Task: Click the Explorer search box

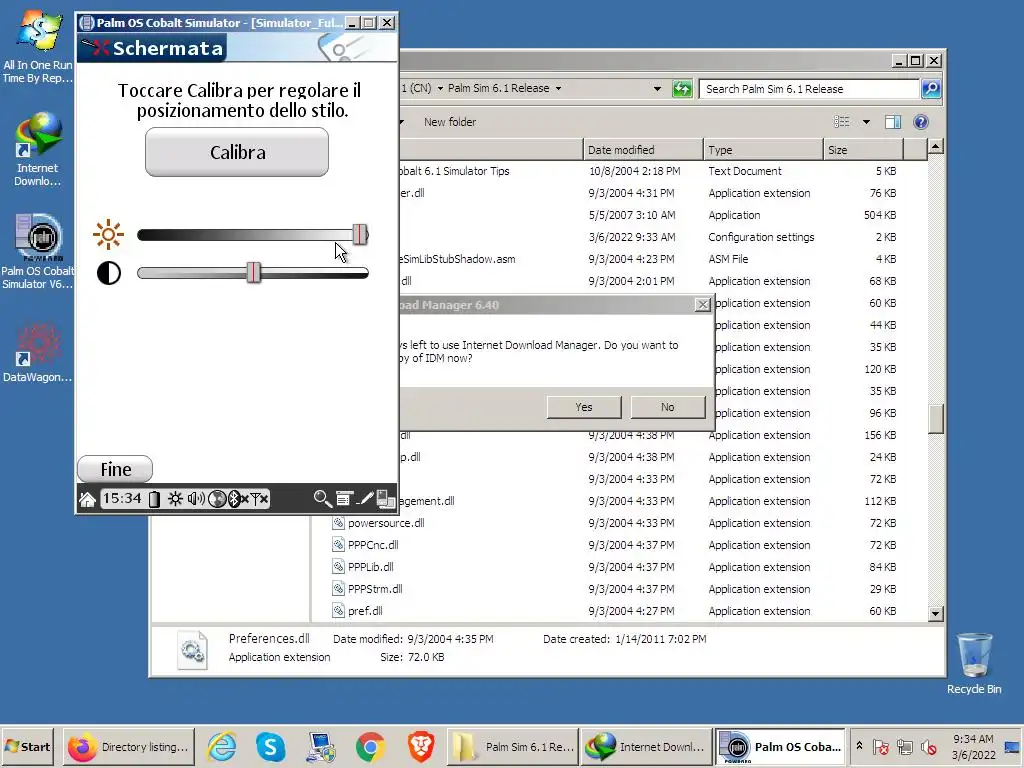Action: (808, 89)
